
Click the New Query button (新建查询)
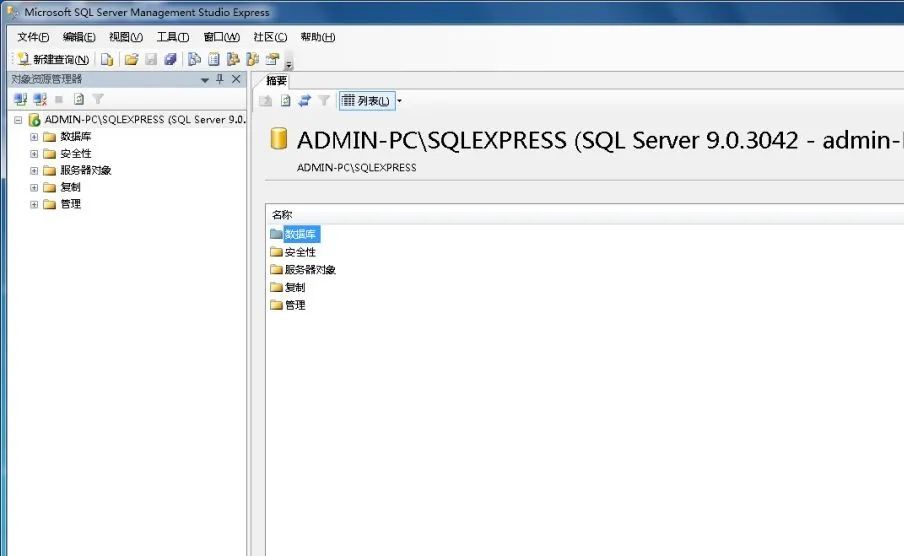(x=53, y=59)
